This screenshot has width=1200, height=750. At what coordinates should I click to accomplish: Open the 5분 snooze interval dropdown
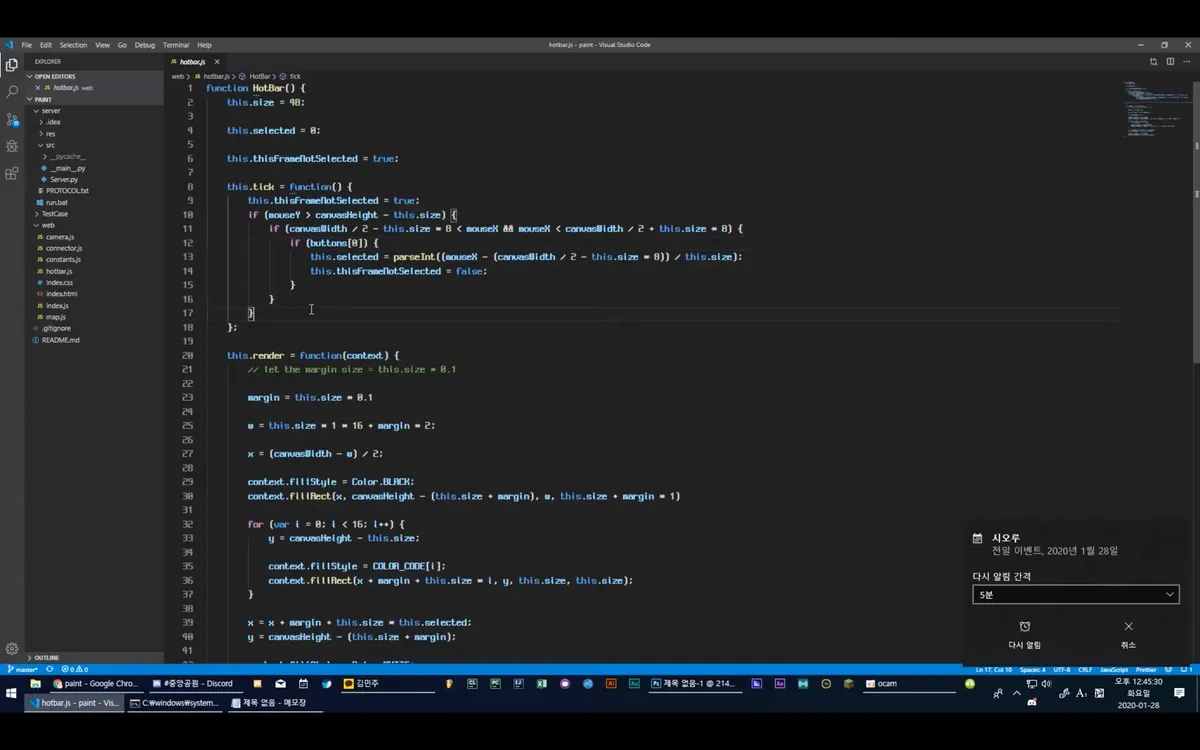point(1075,595)
